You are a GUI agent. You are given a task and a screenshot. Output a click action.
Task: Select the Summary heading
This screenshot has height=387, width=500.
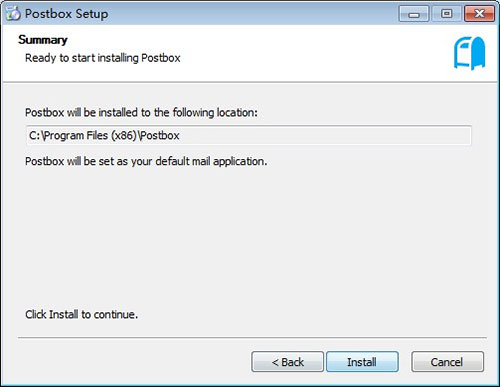(x=43, y=40)
